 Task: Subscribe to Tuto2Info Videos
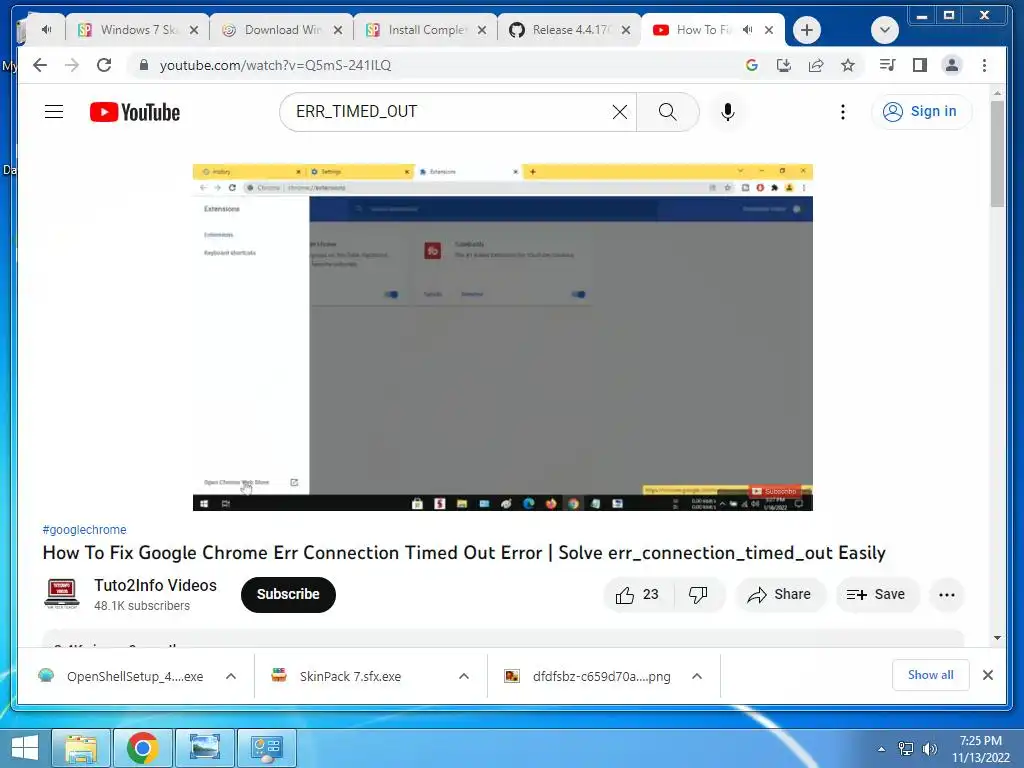pos(288,595)
